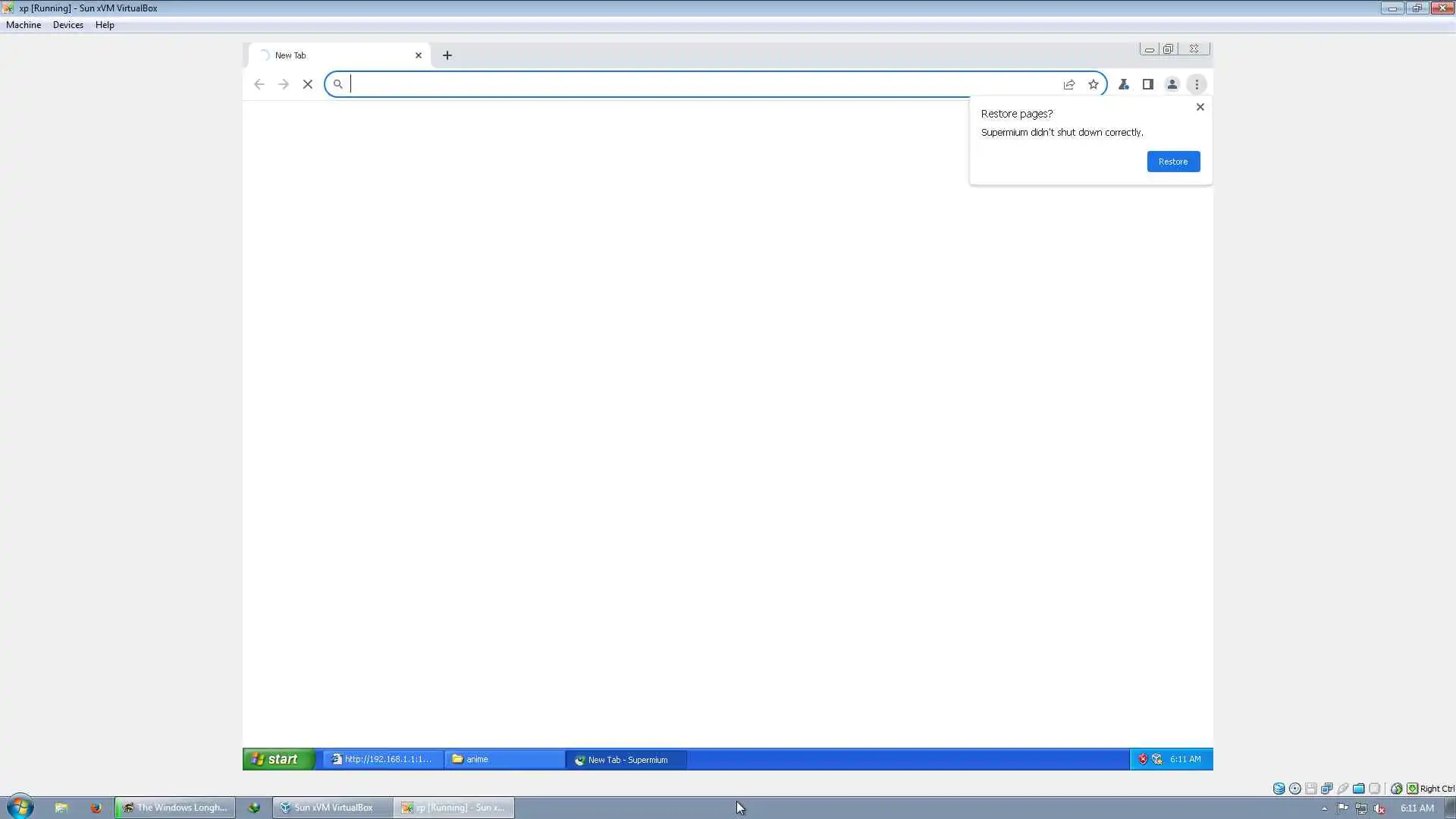Click the share page icon

coord(1068,84)
